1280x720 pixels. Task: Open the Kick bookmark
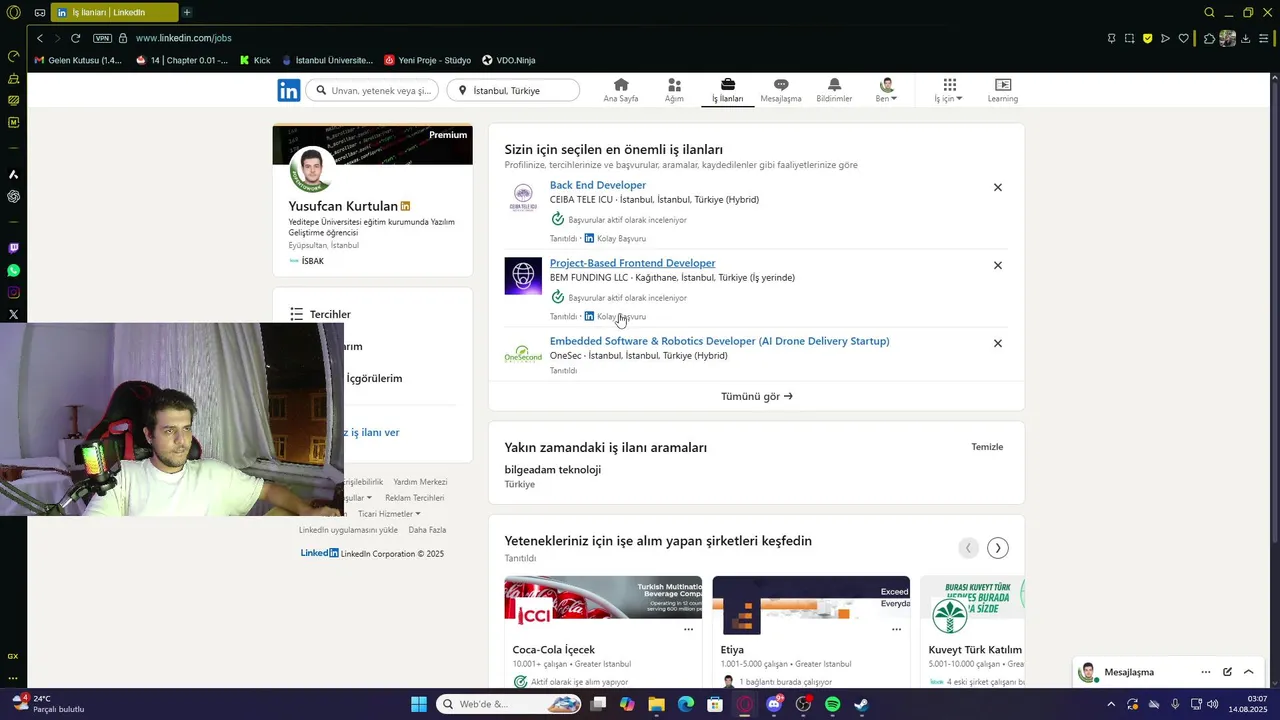255,60
